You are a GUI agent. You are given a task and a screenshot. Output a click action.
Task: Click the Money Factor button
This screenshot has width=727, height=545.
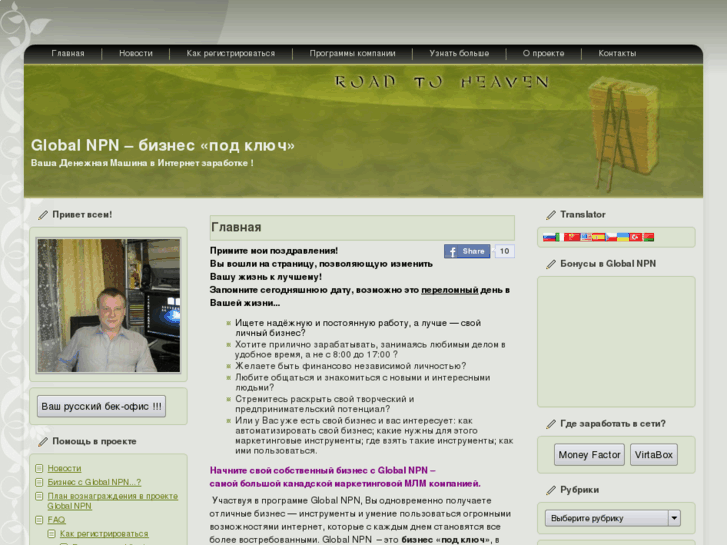(589, 455)
